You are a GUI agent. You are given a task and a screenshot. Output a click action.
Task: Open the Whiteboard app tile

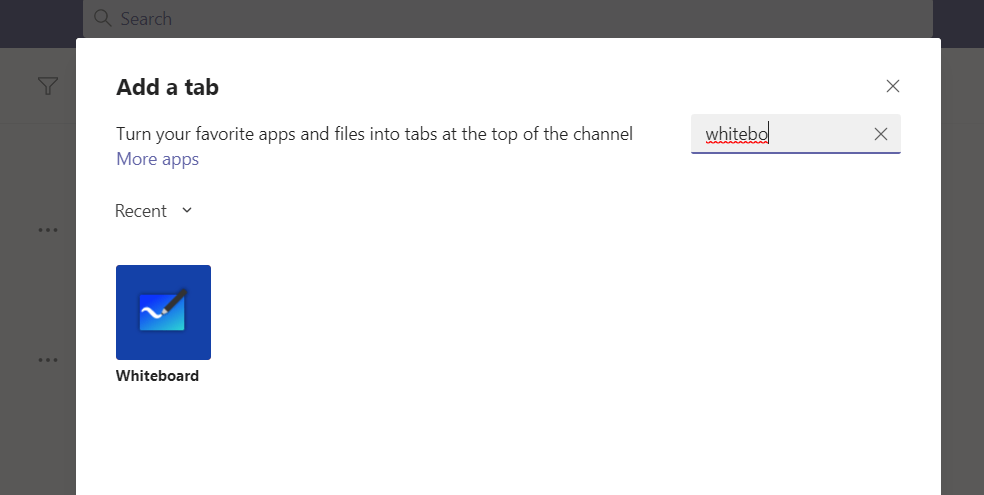163,312
